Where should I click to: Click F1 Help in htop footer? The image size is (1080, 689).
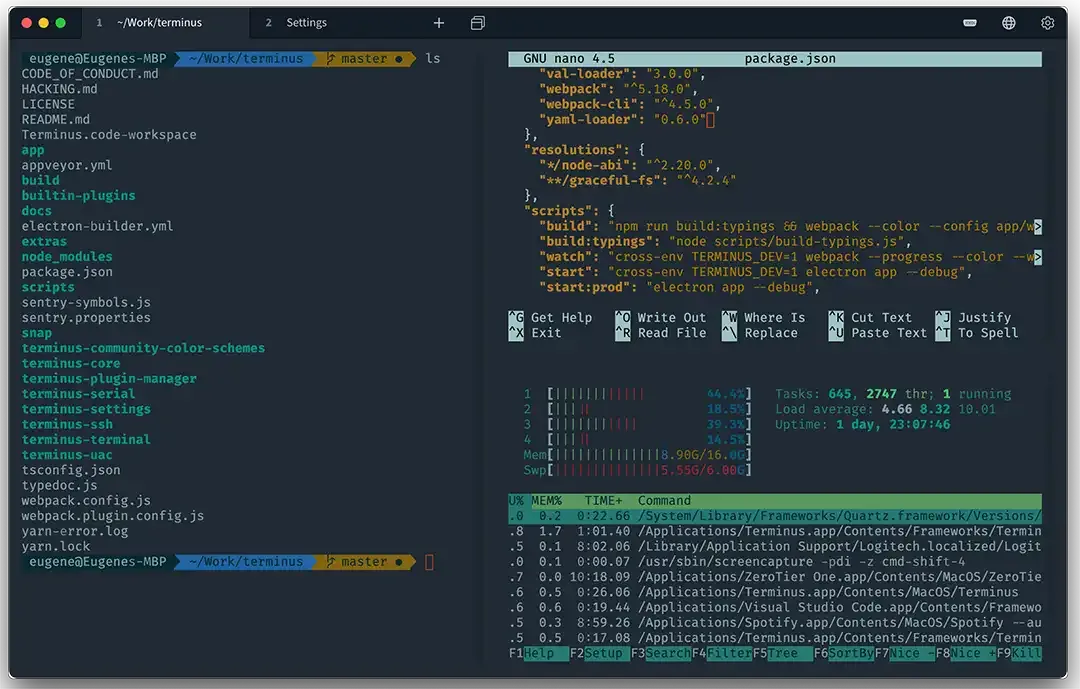coord(539,653)
